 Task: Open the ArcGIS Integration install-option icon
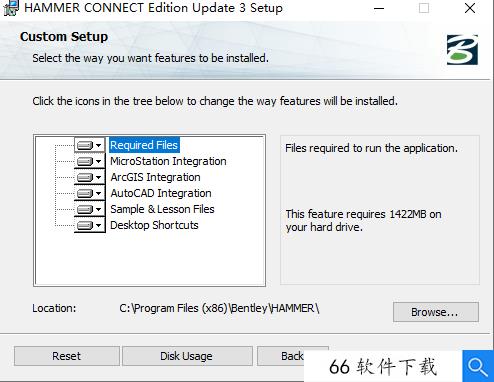click(89, 177)
